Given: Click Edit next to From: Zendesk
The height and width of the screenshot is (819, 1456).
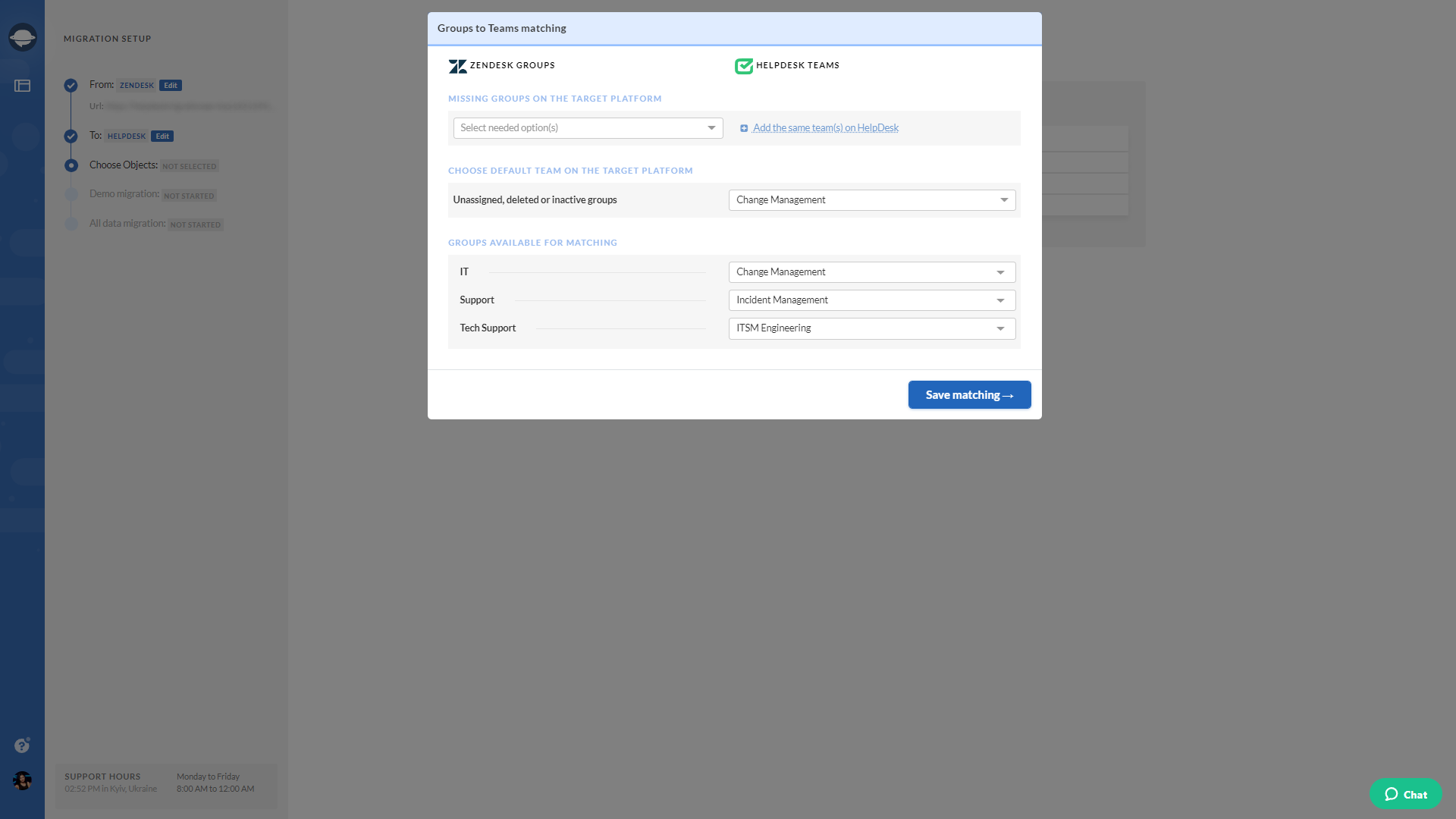Looking at the screenshot, I should pyautogui.click(x=170, y=85).
